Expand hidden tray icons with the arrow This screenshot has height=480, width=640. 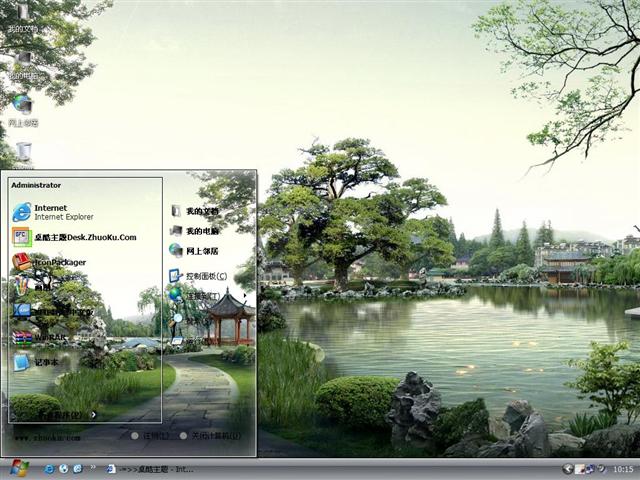pyautogui.click(x=567, y=469)
